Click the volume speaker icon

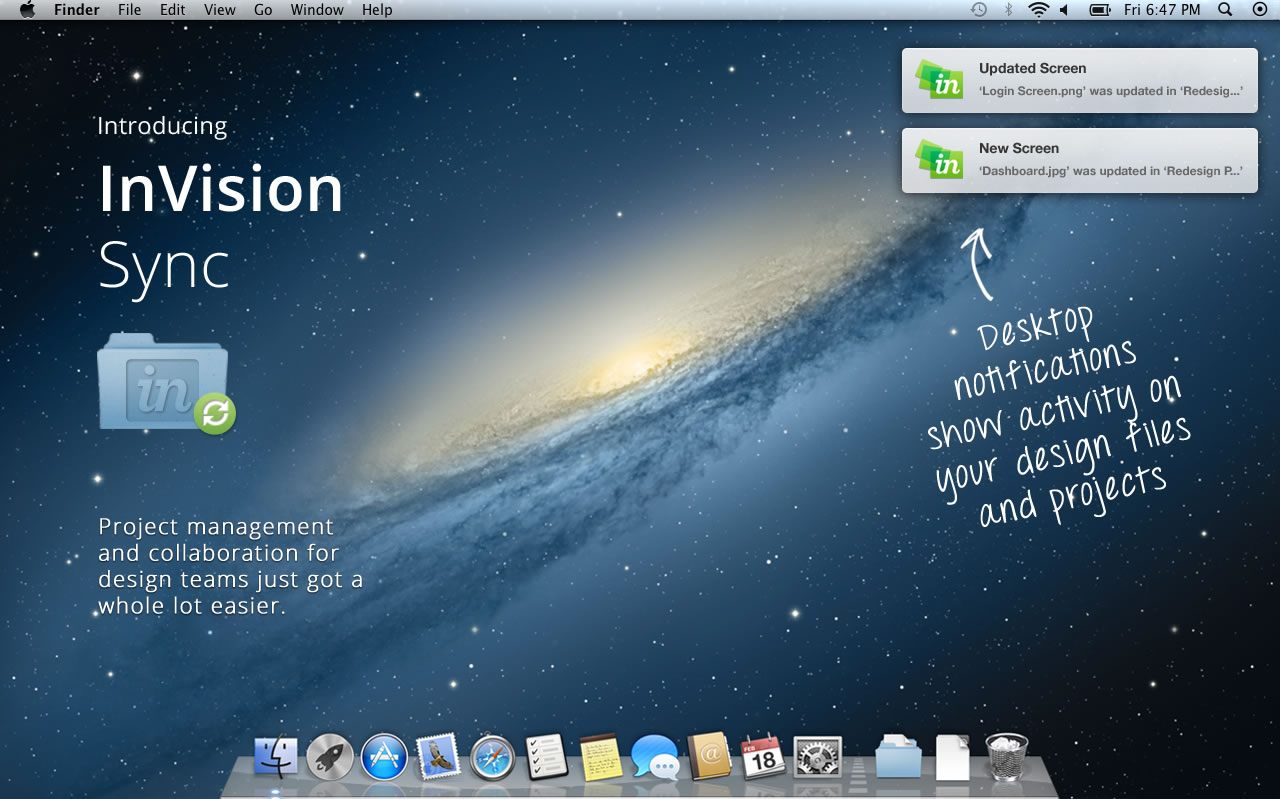point(1065,10)
